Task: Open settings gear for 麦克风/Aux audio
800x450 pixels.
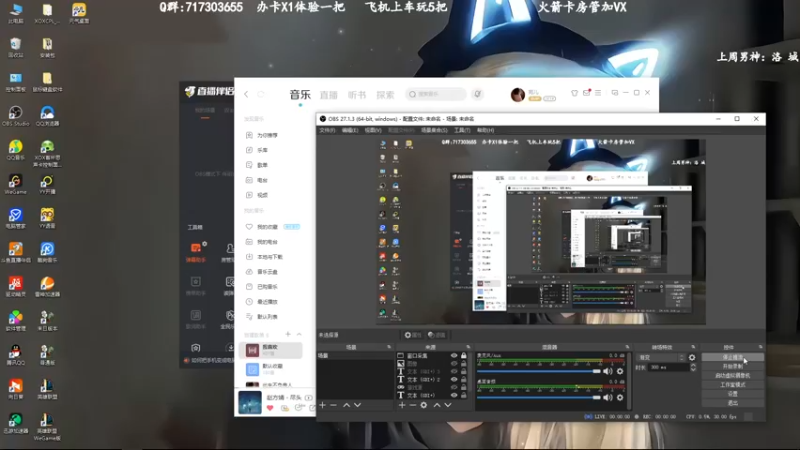Action: pyautogui.click(x=620, y=371)
